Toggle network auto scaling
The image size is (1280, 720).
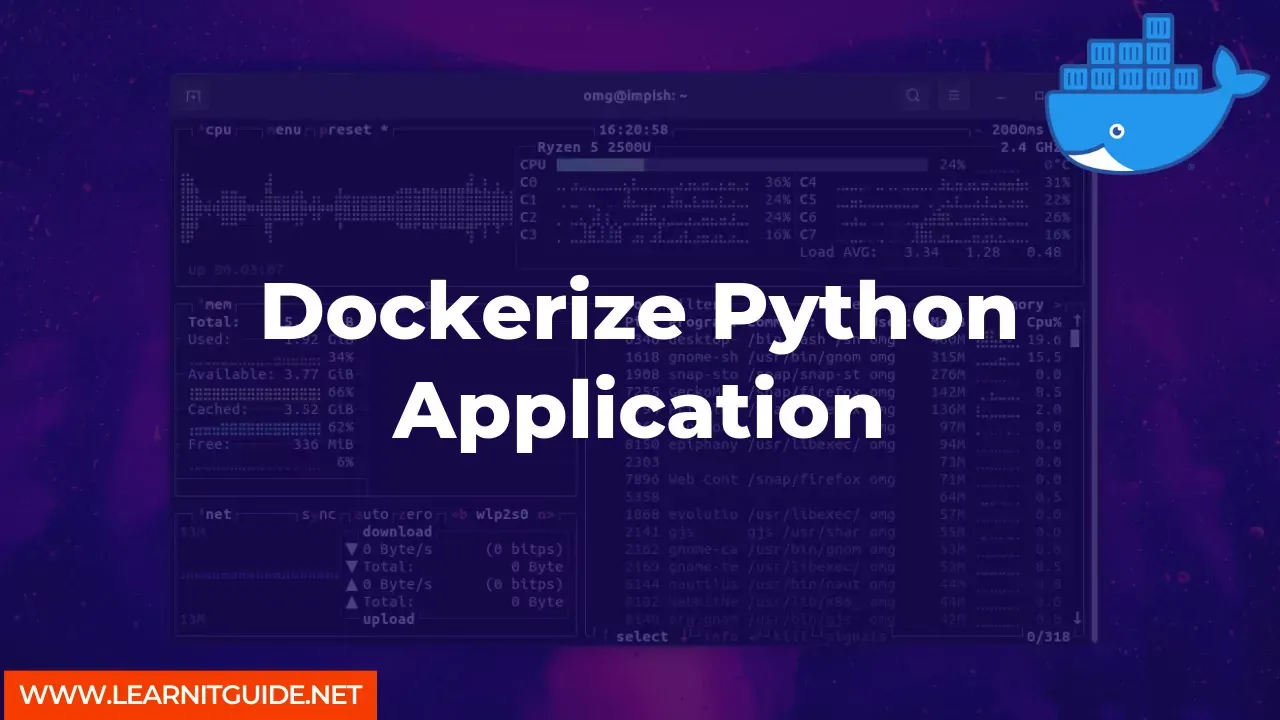372,514
